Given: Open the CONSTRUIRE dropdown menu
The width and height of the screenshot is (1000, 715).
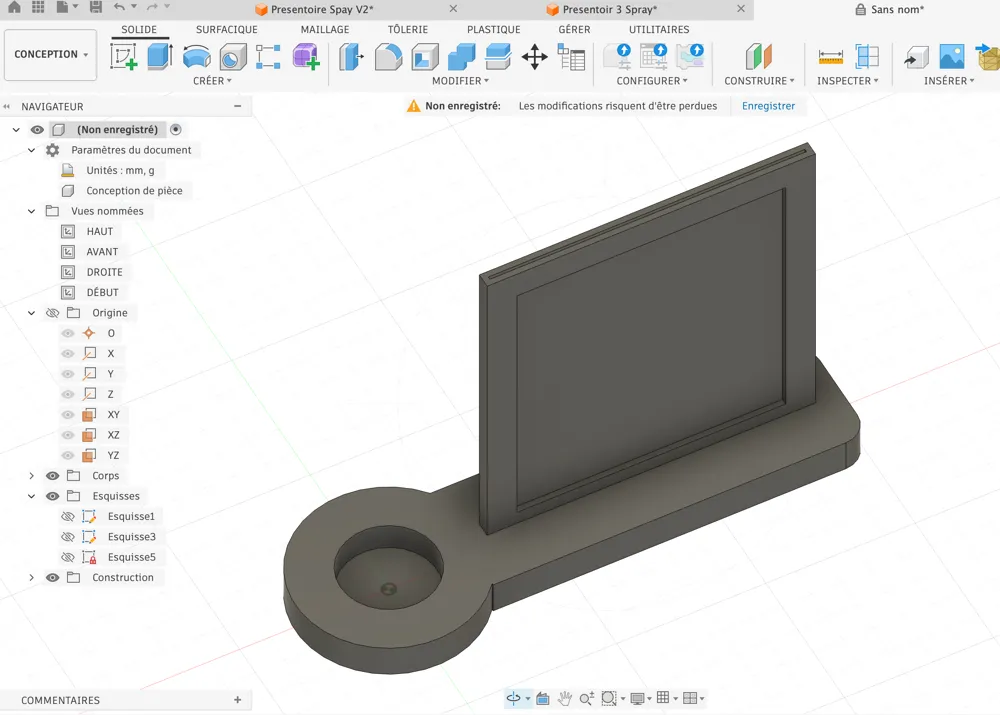Looking at the screenshot, I should pos(759,81).
